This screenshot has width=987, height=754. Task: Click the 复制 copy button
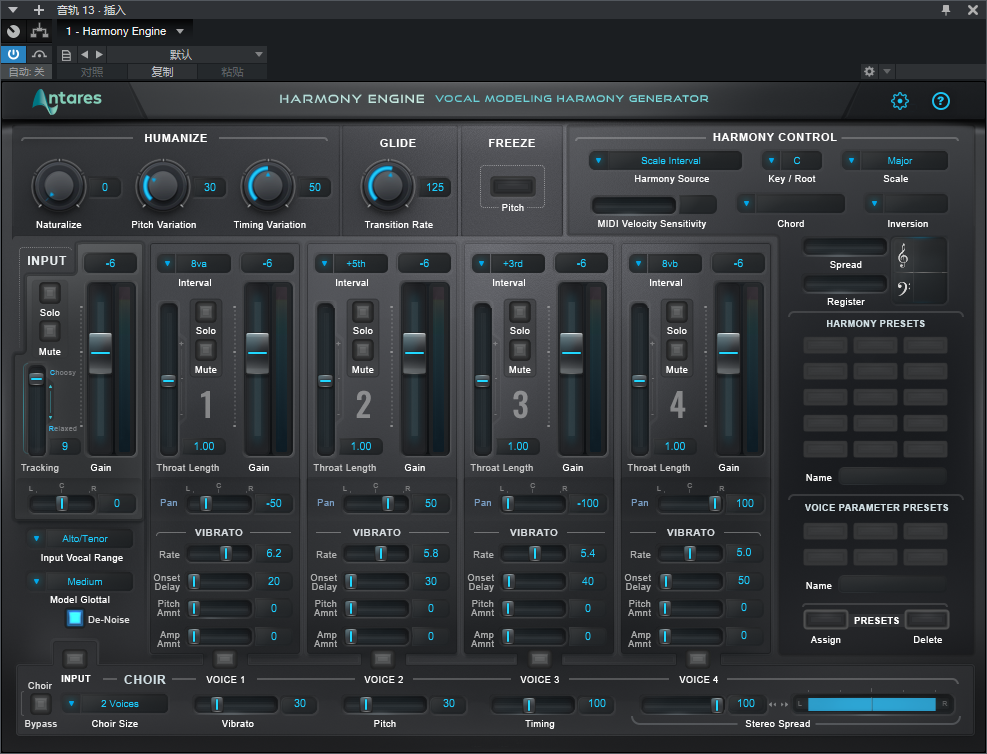(x=162, y=72)
